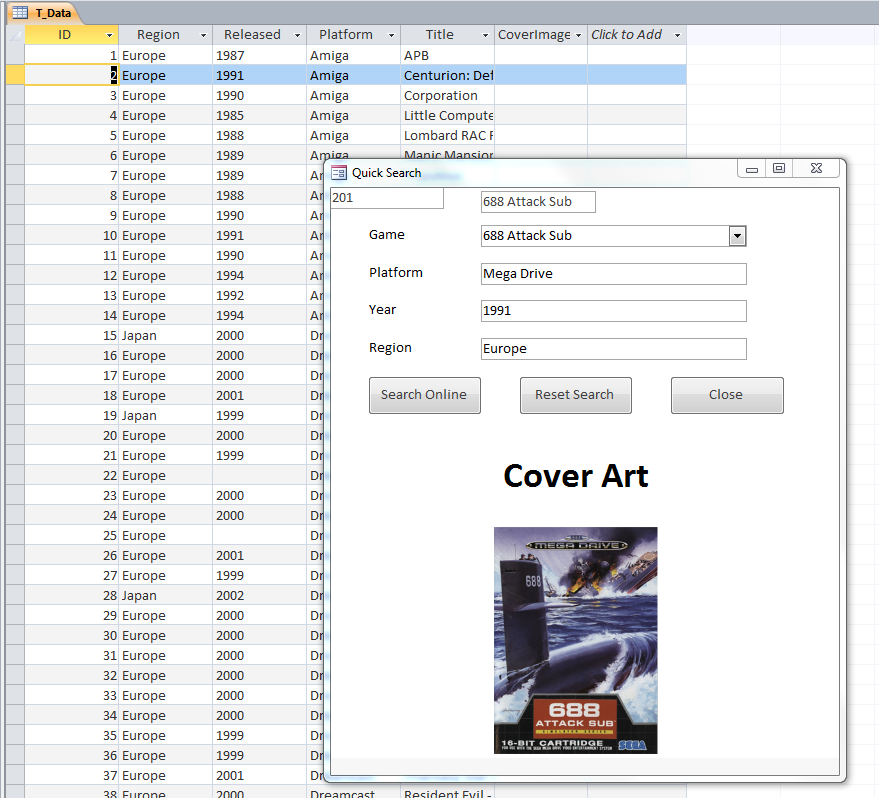Click the Game label in Quick Search
Screen dimensions: 879x798
point(387,235)
